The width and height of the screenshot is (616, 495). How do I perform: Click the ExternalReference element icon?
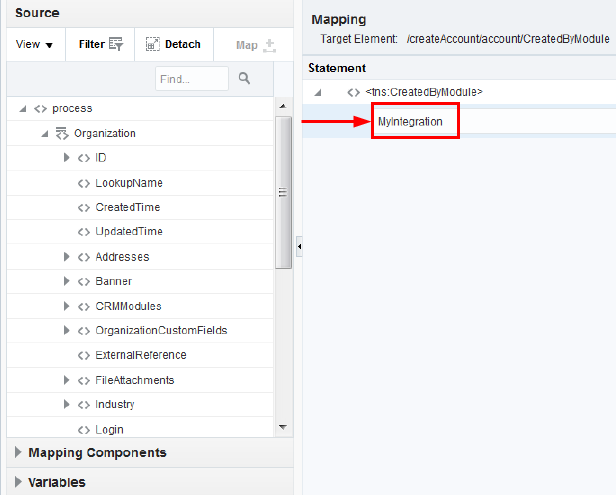click(x=84, y=356)
